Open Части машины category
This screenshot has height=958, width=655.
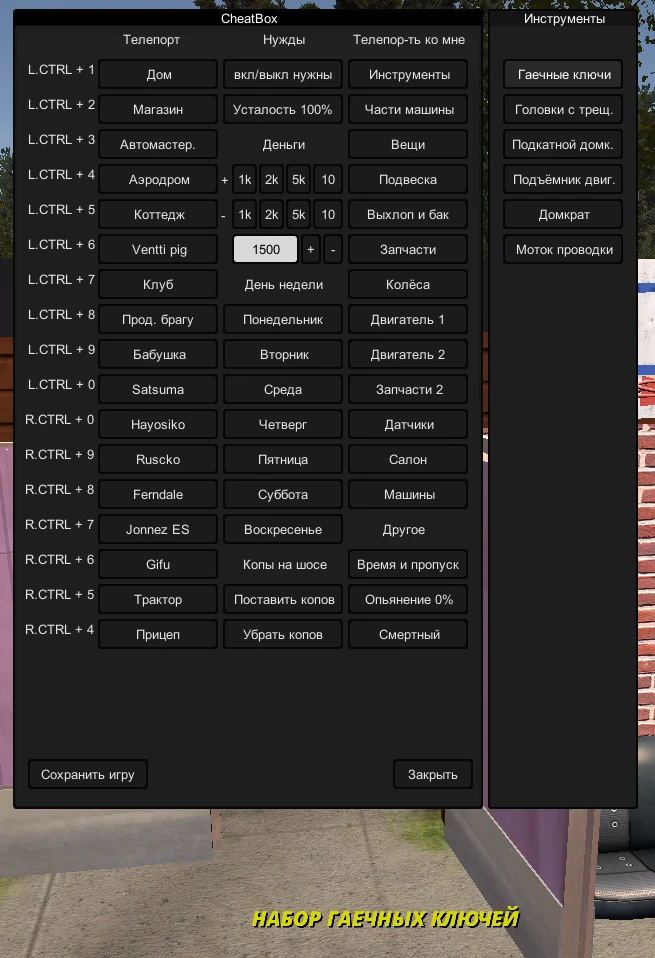click(408, 109)
